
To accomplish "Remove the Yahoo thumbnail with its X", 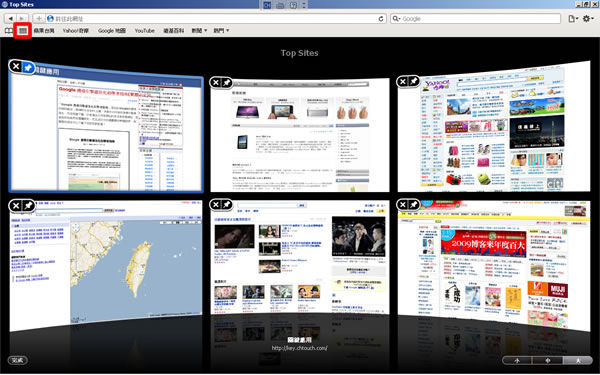I will [403, 82].
